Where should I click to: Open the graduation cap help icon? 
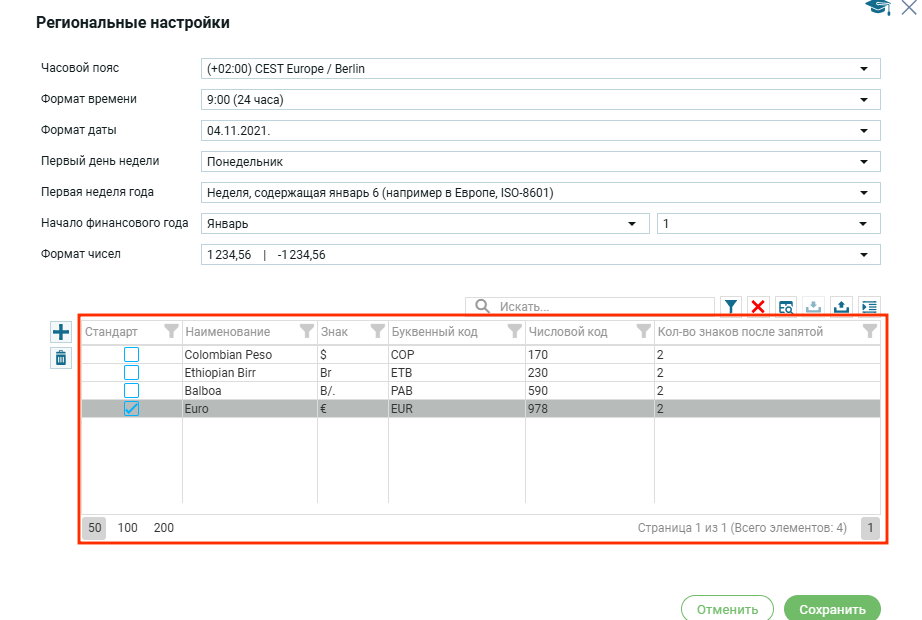[x=878, y=8]
